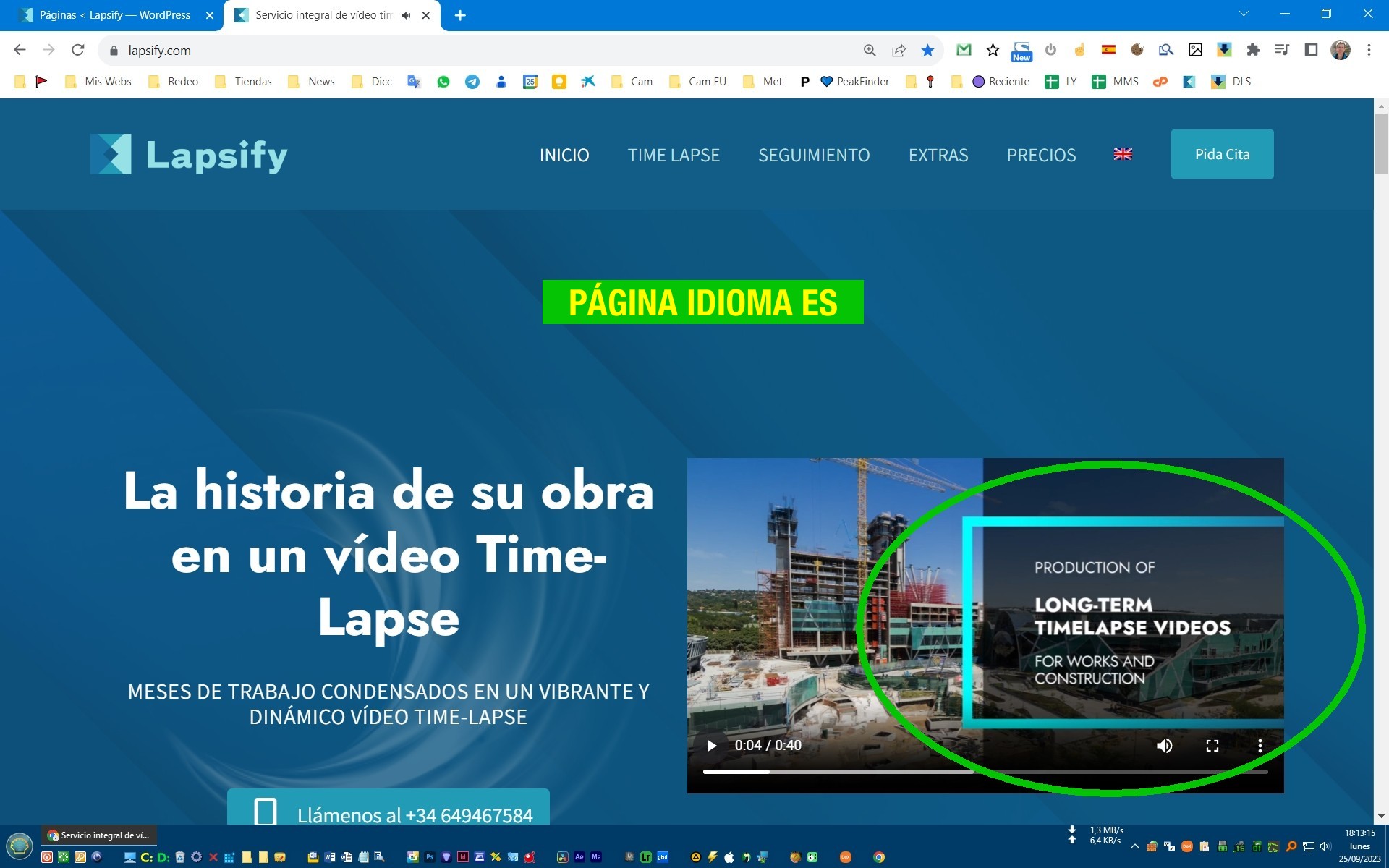
Task: Open the WhatsApp bookmark
Action: click(443, 82)
